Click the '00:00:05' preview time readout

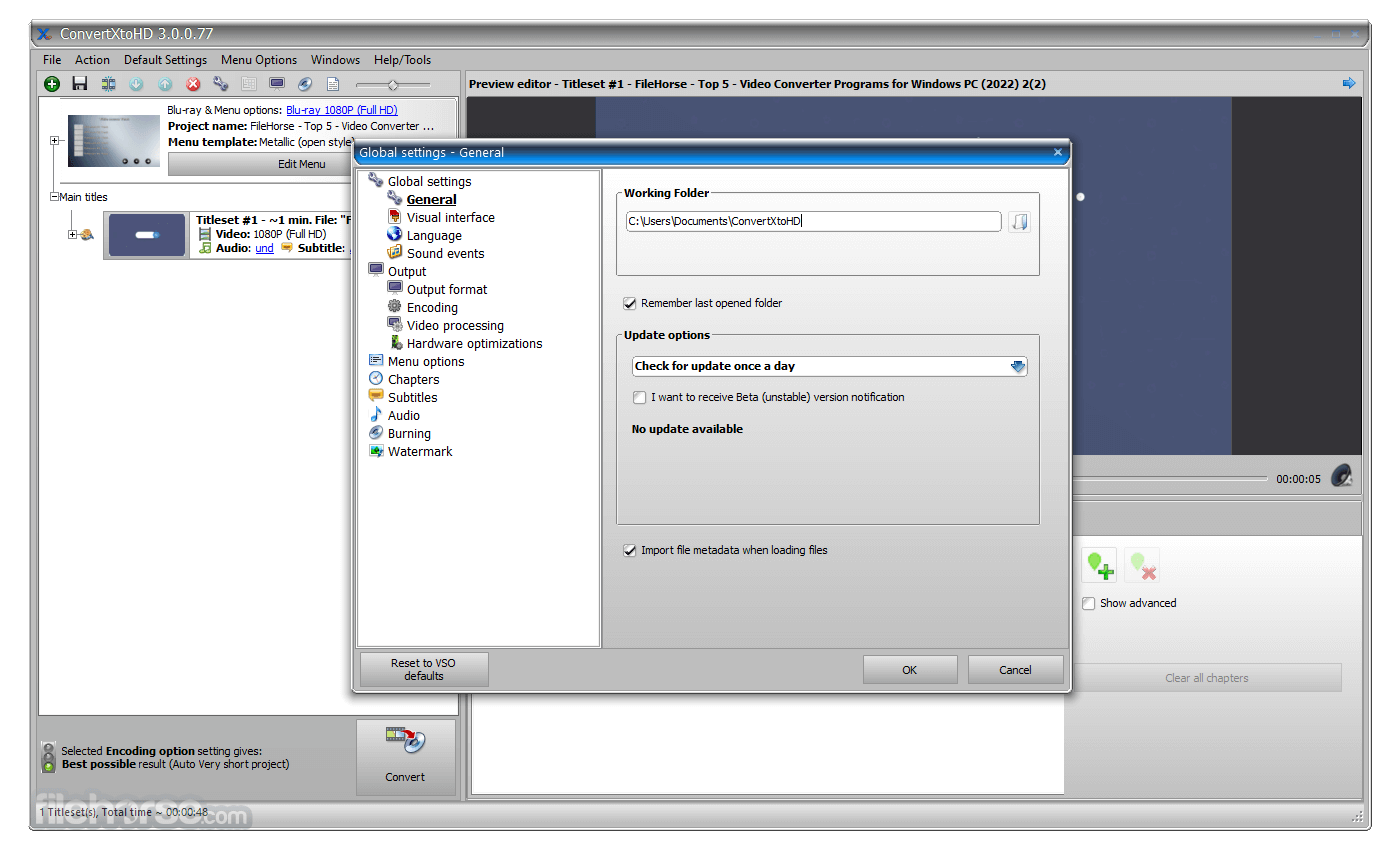coord(1298,479)
